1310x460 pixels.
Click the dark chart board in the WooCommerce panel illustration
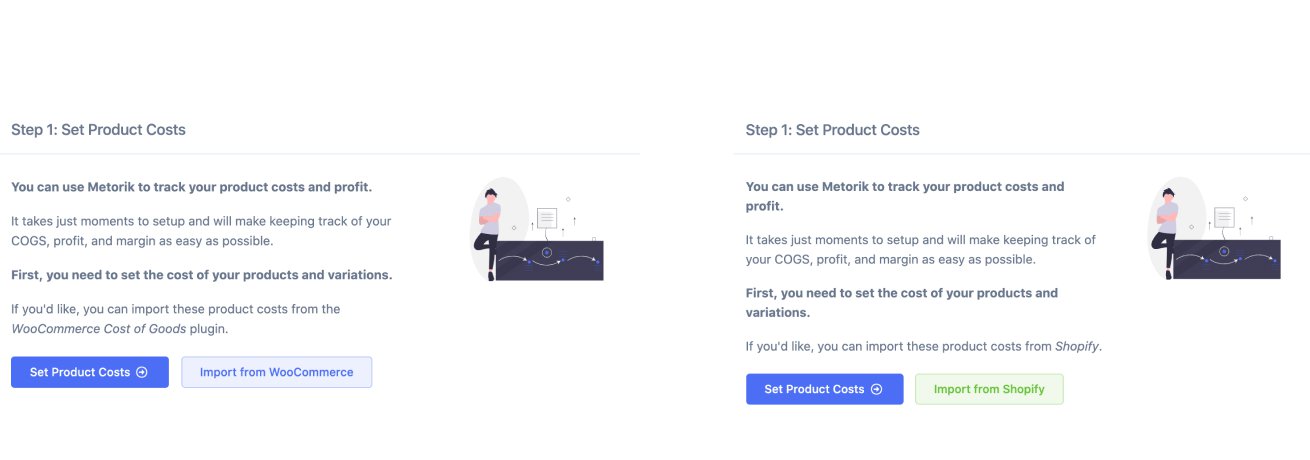550,260
